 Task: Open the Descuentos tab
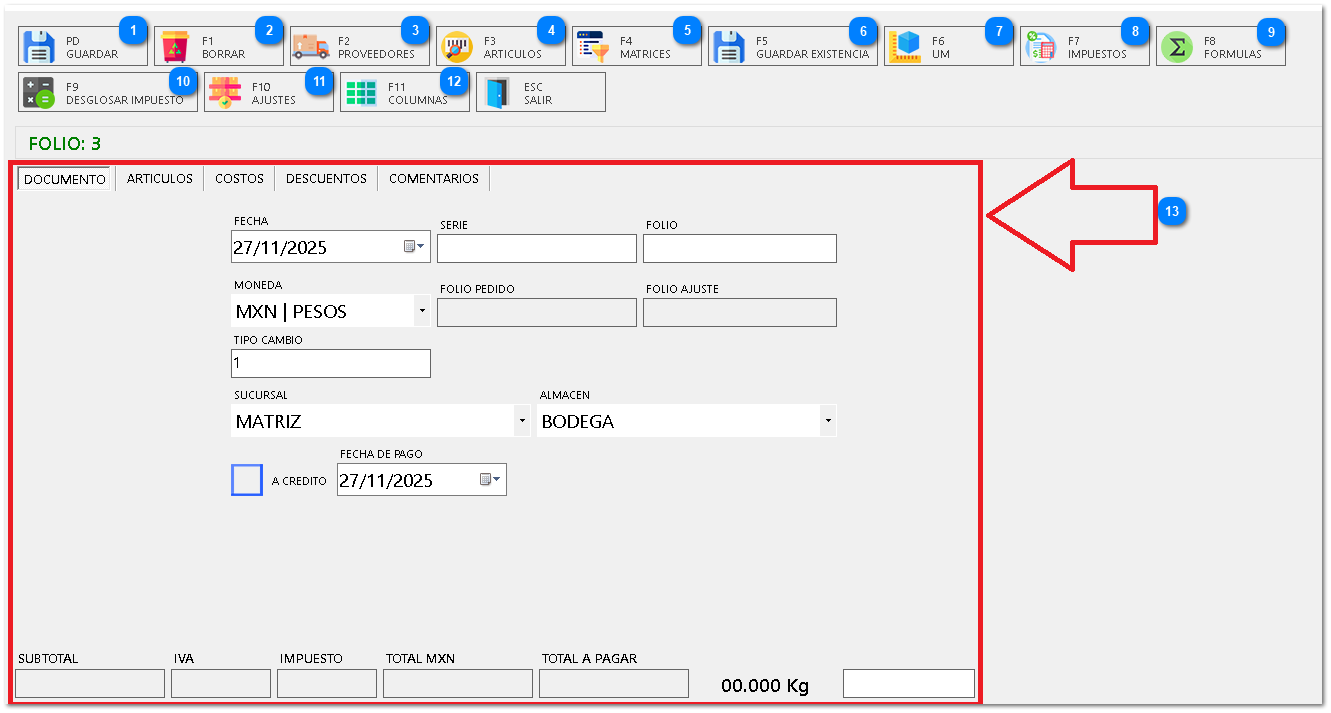[326, 179]
